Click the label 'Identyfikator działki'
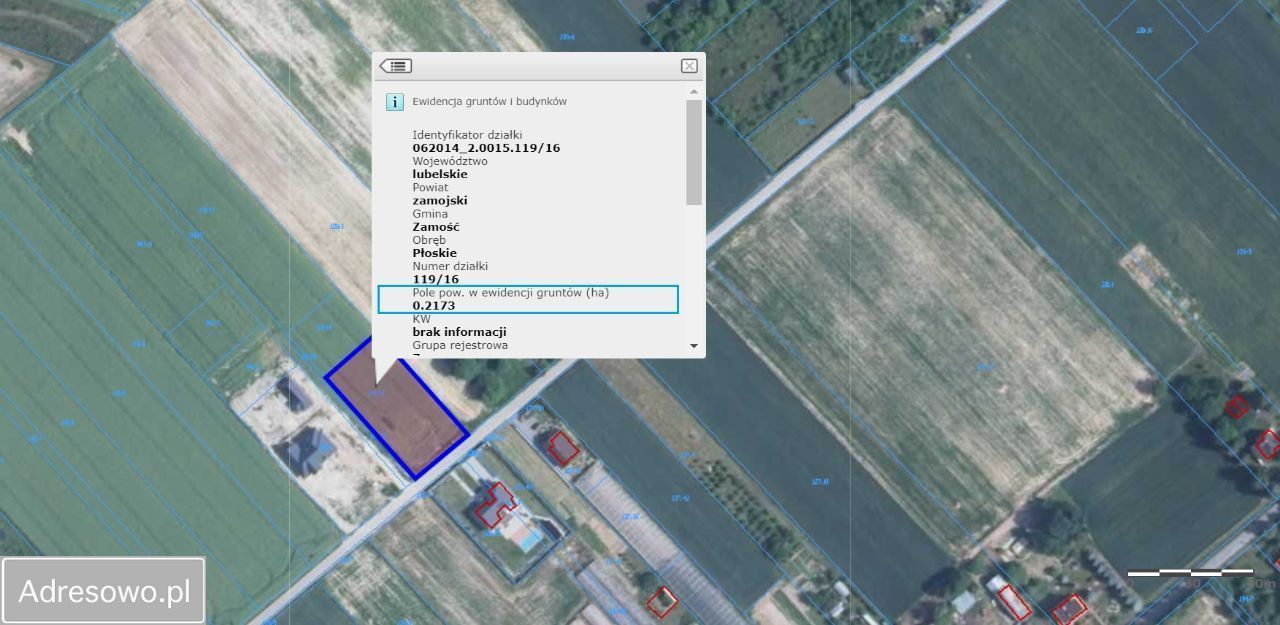Viewport: 1280px width, 625px height. pos(467,135)
